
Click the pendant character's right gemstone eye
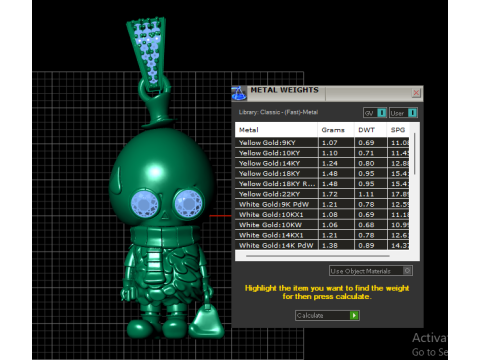[188, 203]
